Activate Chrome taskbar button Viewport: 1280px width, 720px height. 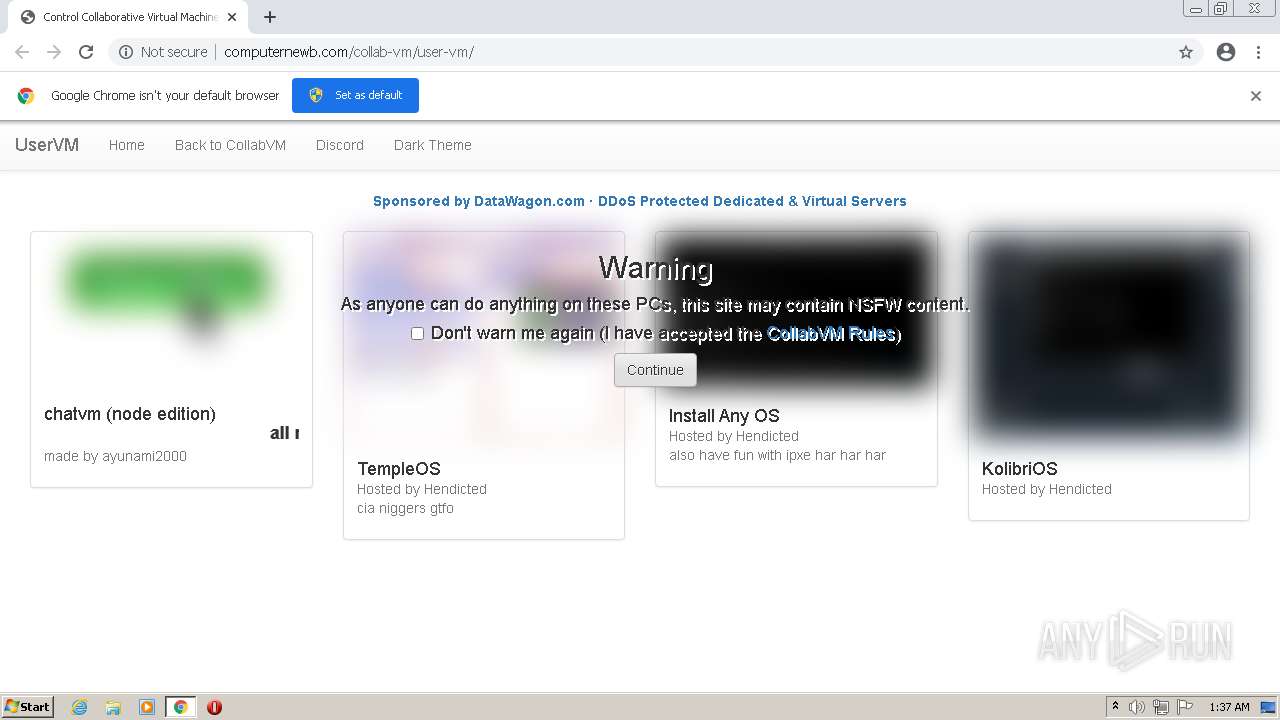point(180,707)
